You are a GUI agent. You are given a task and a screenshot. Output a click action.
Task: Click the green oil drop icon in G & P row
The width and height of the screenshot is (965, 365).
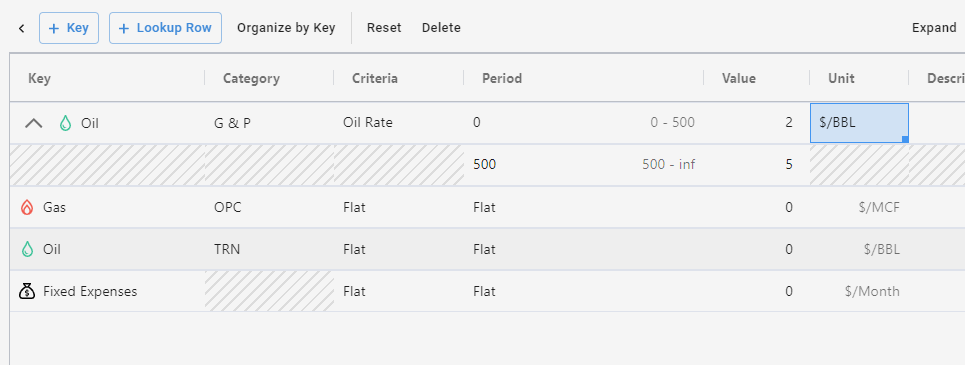pos(65,123)
